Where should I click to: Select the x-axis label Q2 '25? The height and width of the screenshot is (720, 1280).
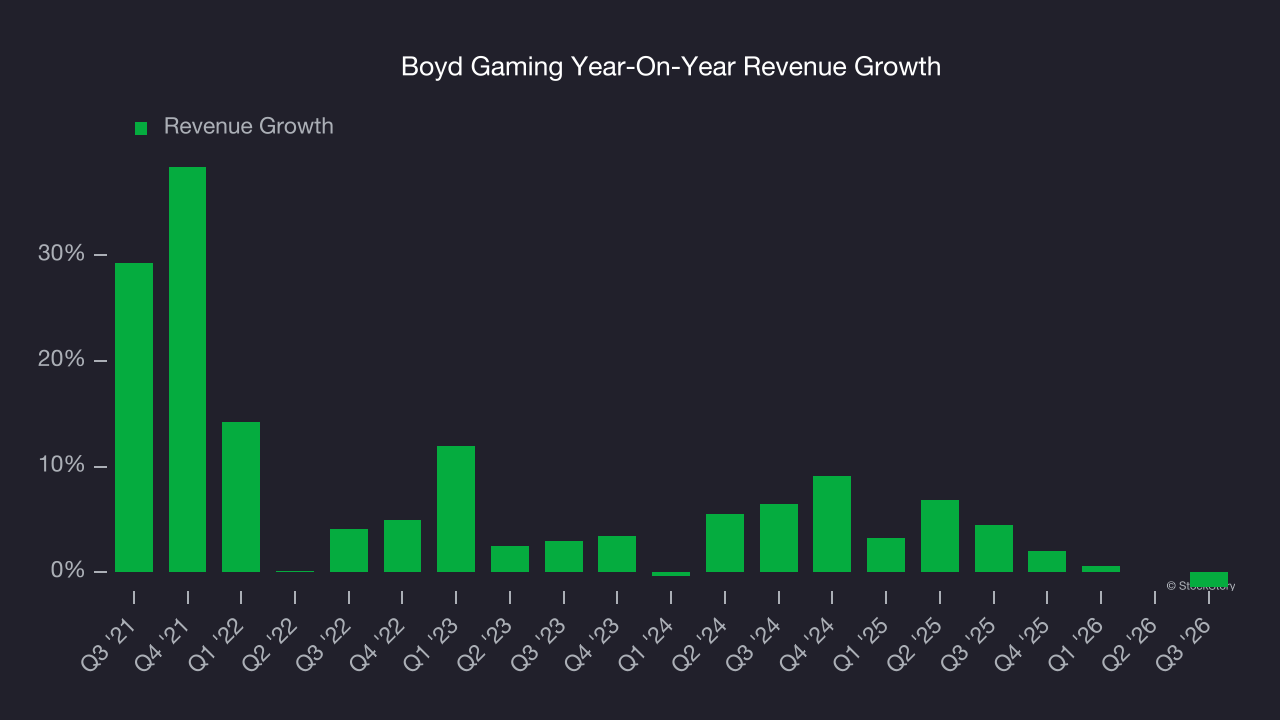point(915,645)
